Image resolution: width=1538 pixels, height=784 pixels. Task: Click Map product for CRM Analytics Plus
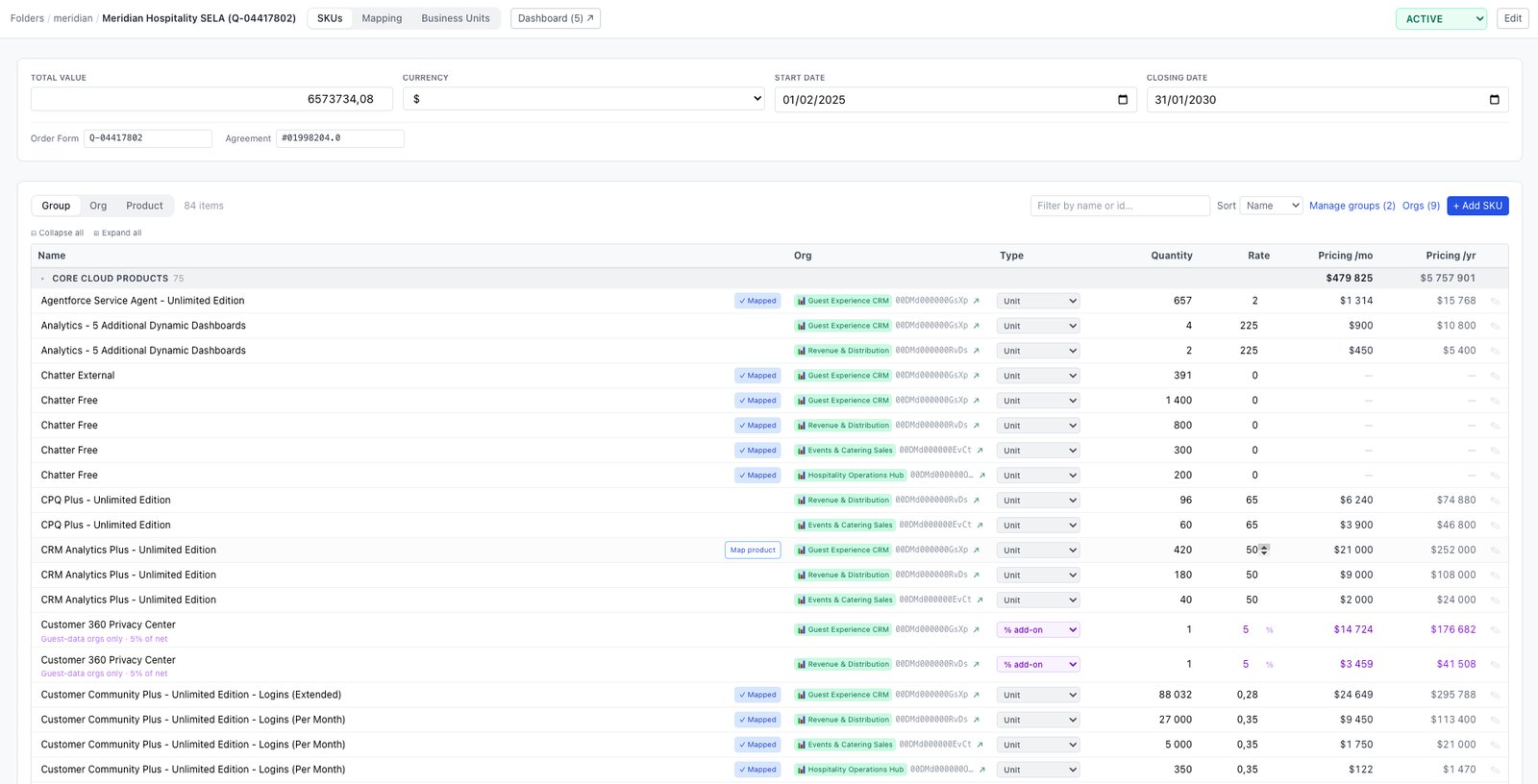point(753,551)
